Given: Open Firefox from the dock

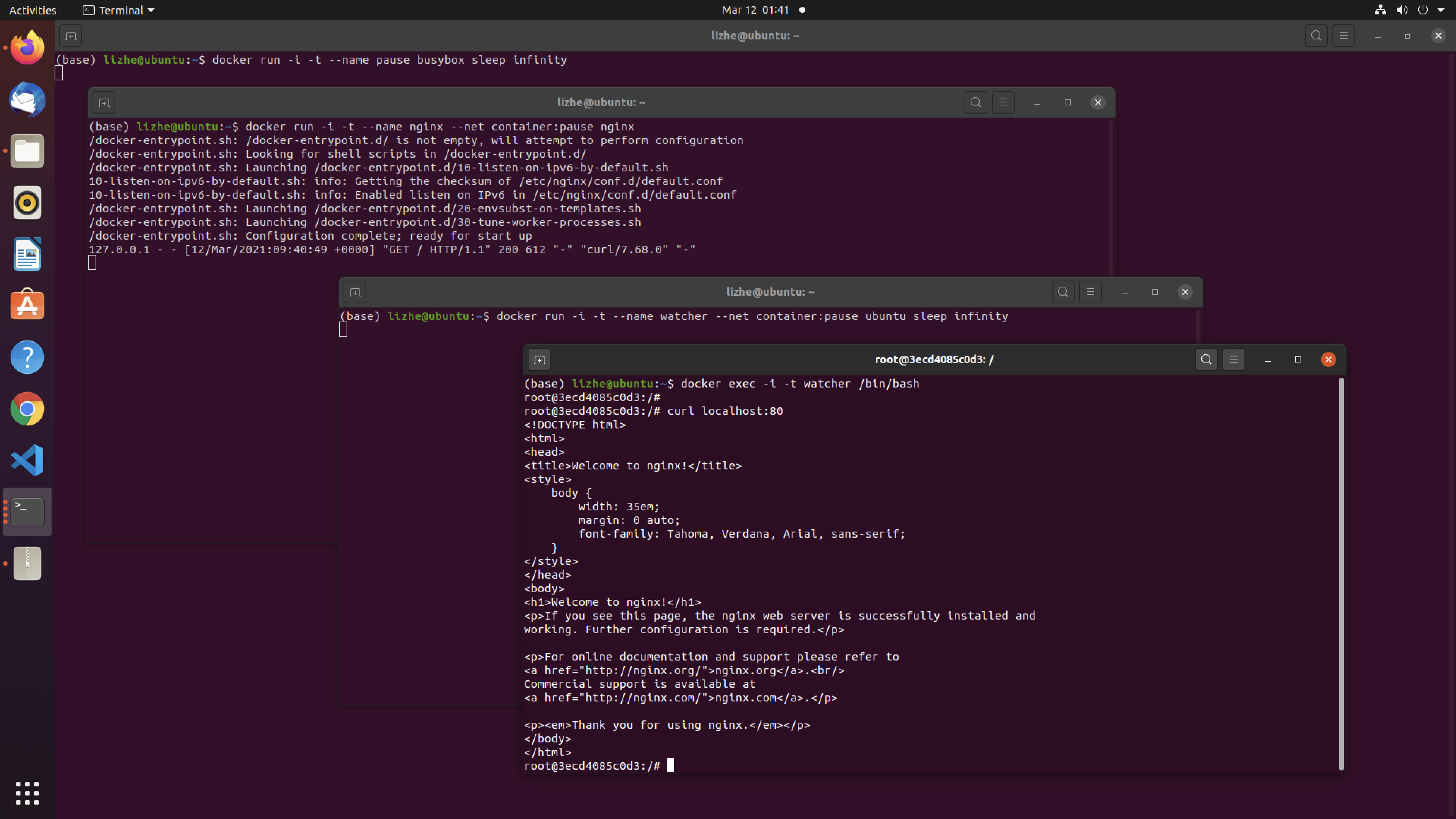Looking at the screenshot, I should click(x=27, y=47).
